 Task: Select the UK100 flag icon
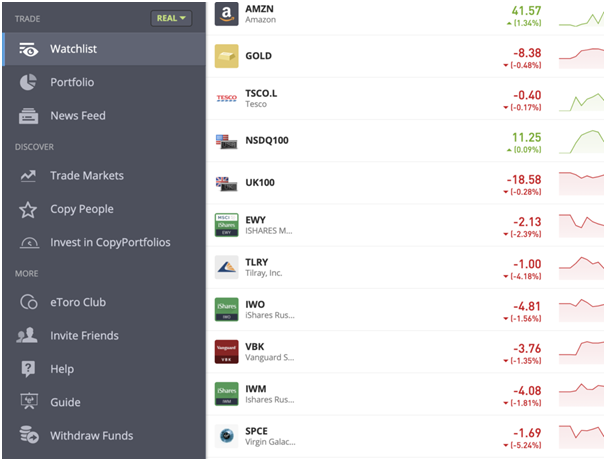tap(226, 184)
